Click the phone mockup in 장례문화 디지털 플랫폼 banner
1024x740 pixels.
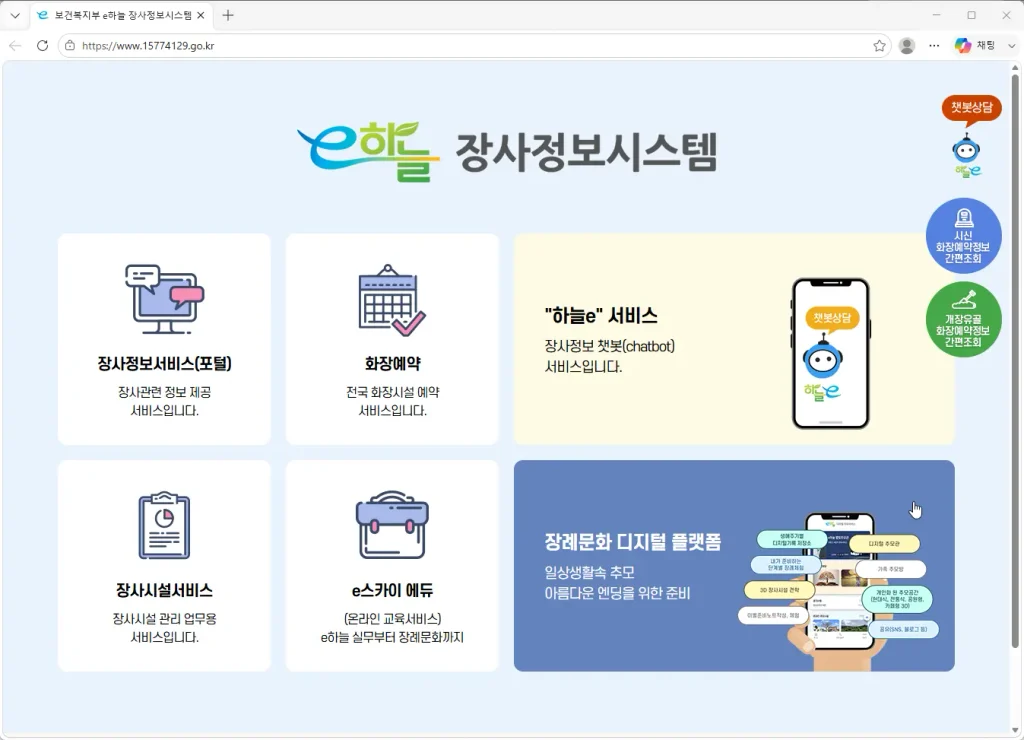839,581
